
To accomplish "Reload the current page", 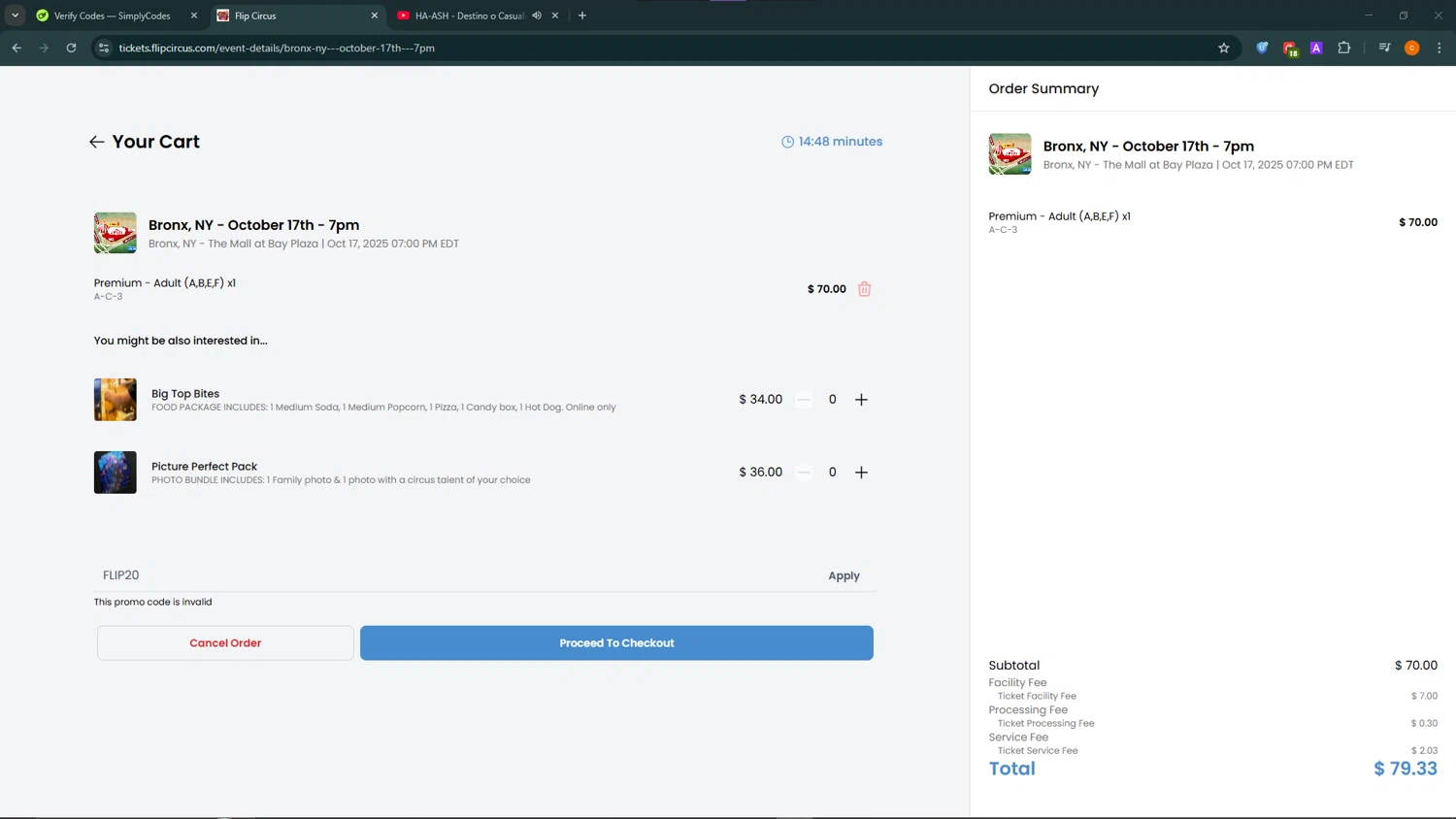I will (x=71, y=48).
